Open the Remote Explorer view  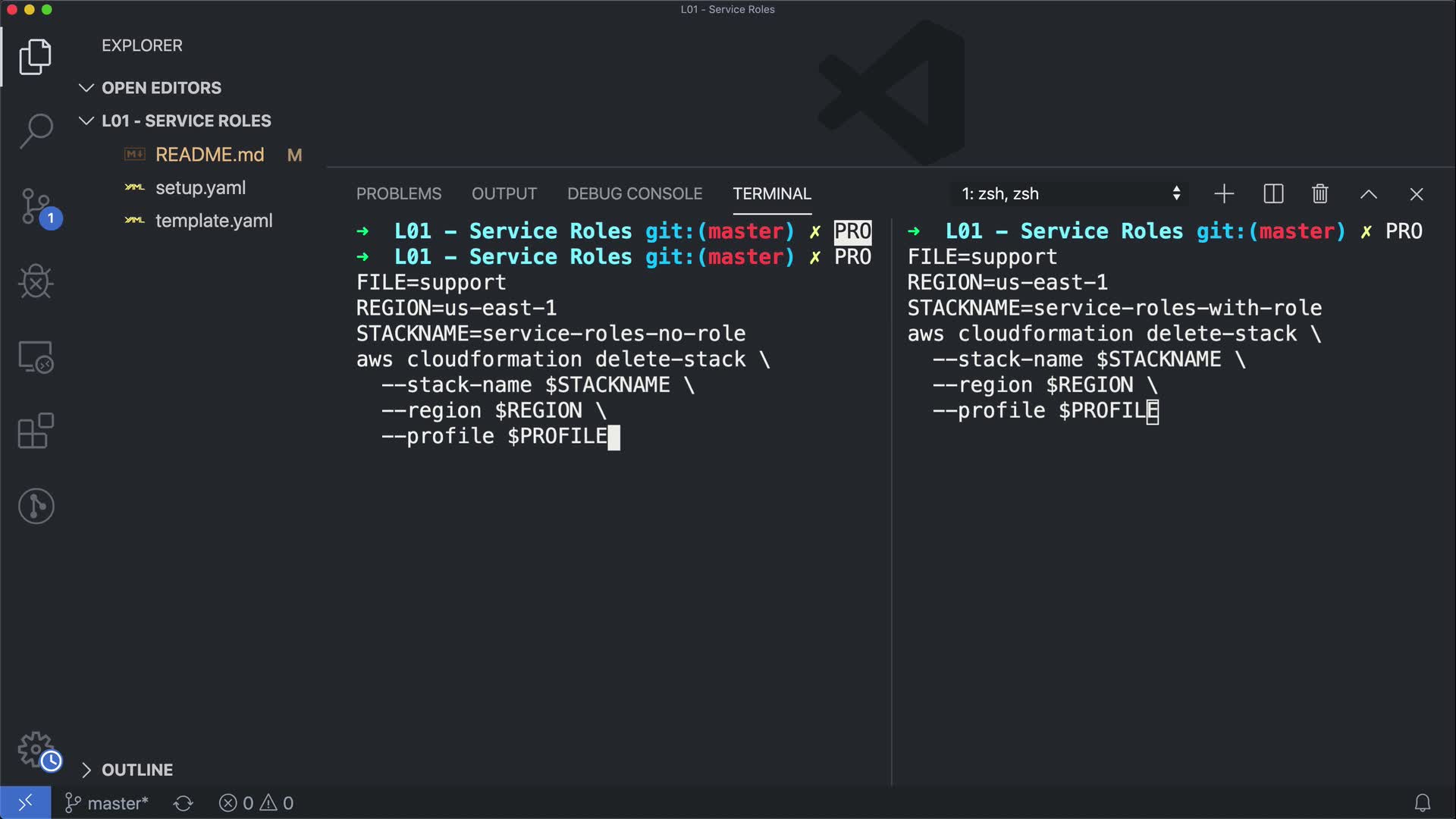tap(36, 356)
